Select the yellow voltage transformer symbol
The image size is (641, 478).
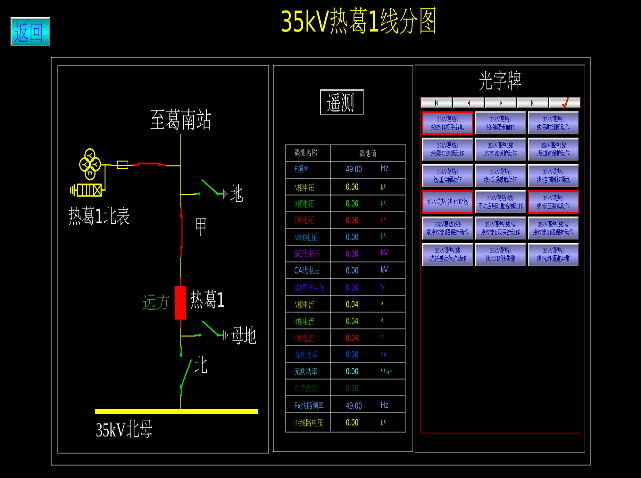tap(90, 164)
